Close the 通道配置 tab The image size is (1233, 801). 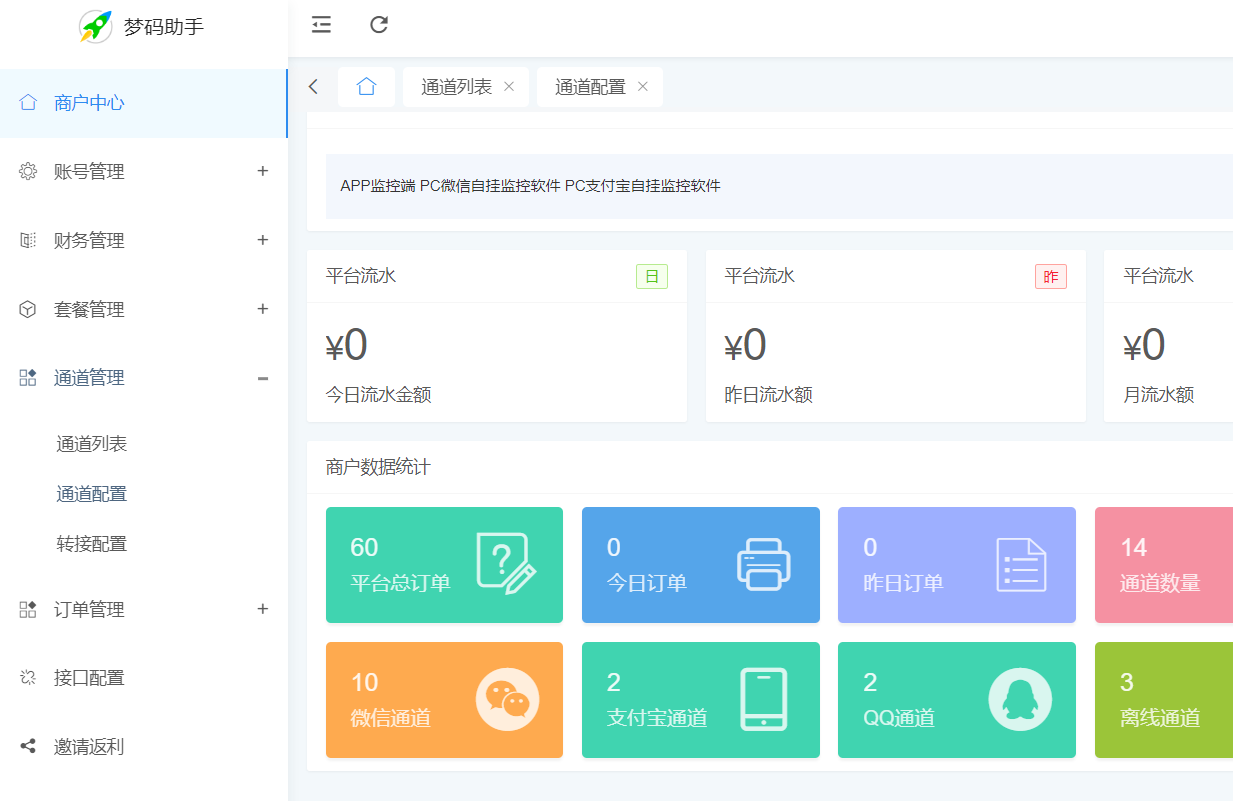[x=643, y=87]
